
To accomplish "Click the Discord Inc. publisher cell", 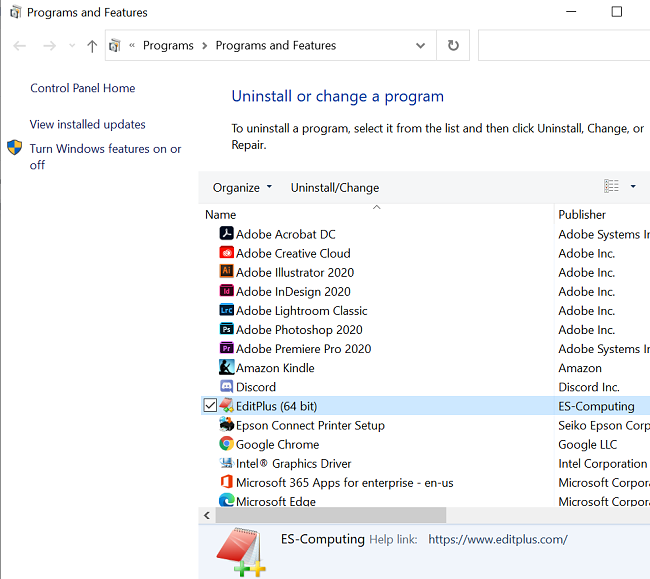I will tap(589, 387).
